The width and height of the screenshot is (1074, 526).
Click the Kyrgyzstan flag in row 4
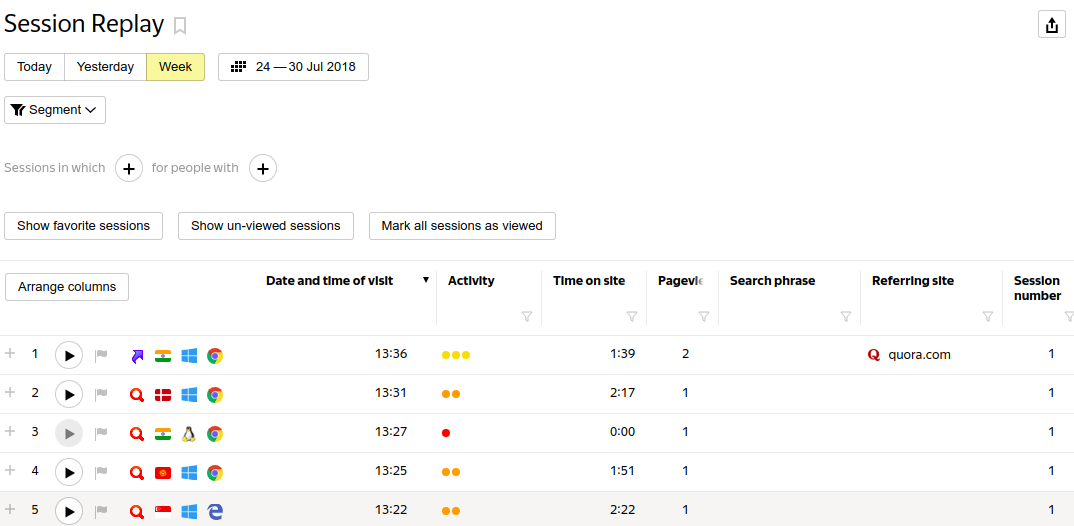click(163, 473)
